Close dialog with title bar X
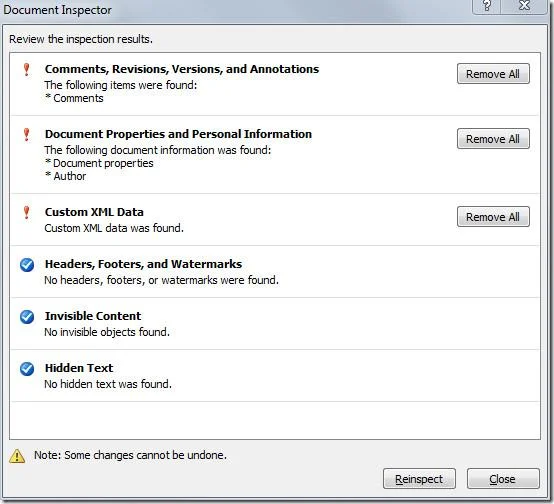554x504 pixels. (x=524, y=6)
